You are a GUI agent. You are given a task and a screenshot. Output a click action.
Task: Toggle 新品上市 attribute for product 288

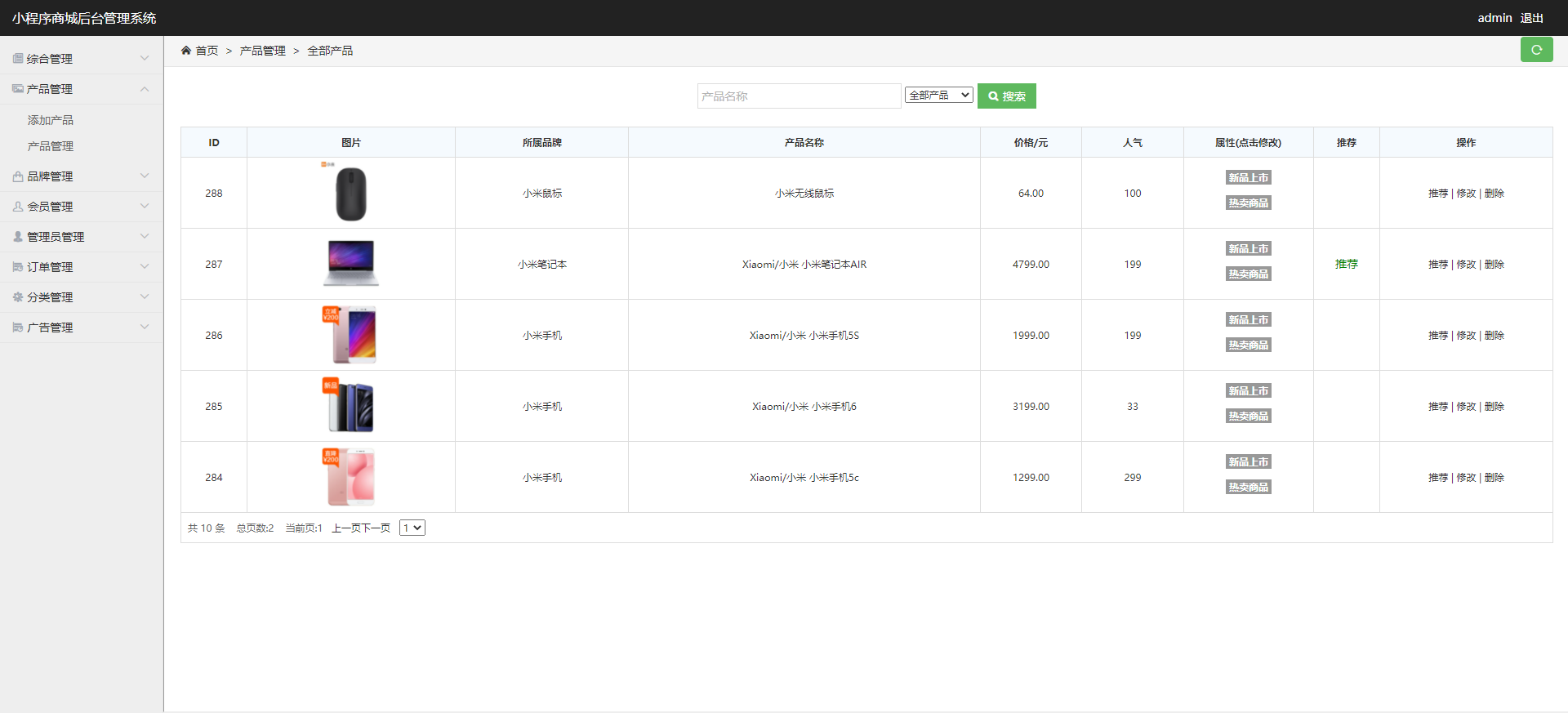click(1248, 178)
